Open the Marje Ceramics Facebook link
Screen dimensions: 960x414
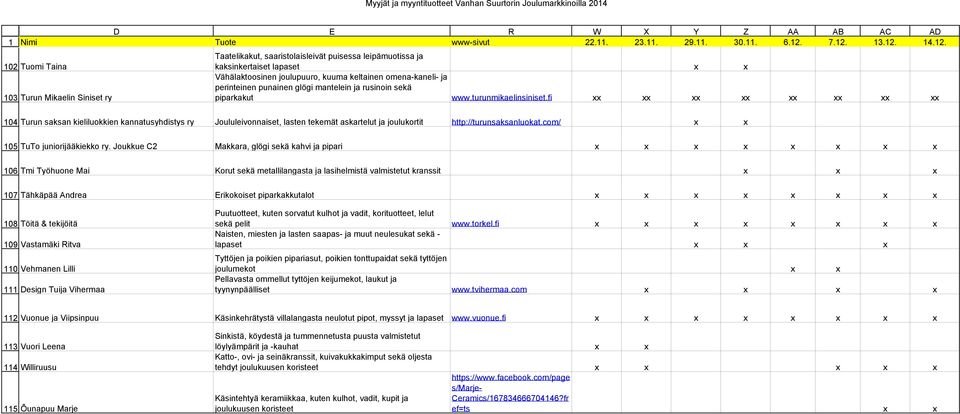point(511,393)
